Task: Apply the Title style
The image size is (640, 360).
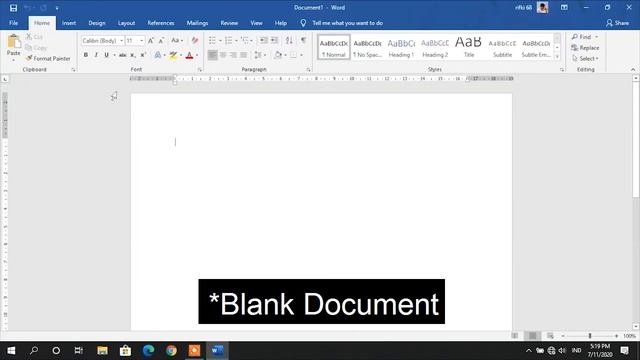Action: tap(468, 47)
